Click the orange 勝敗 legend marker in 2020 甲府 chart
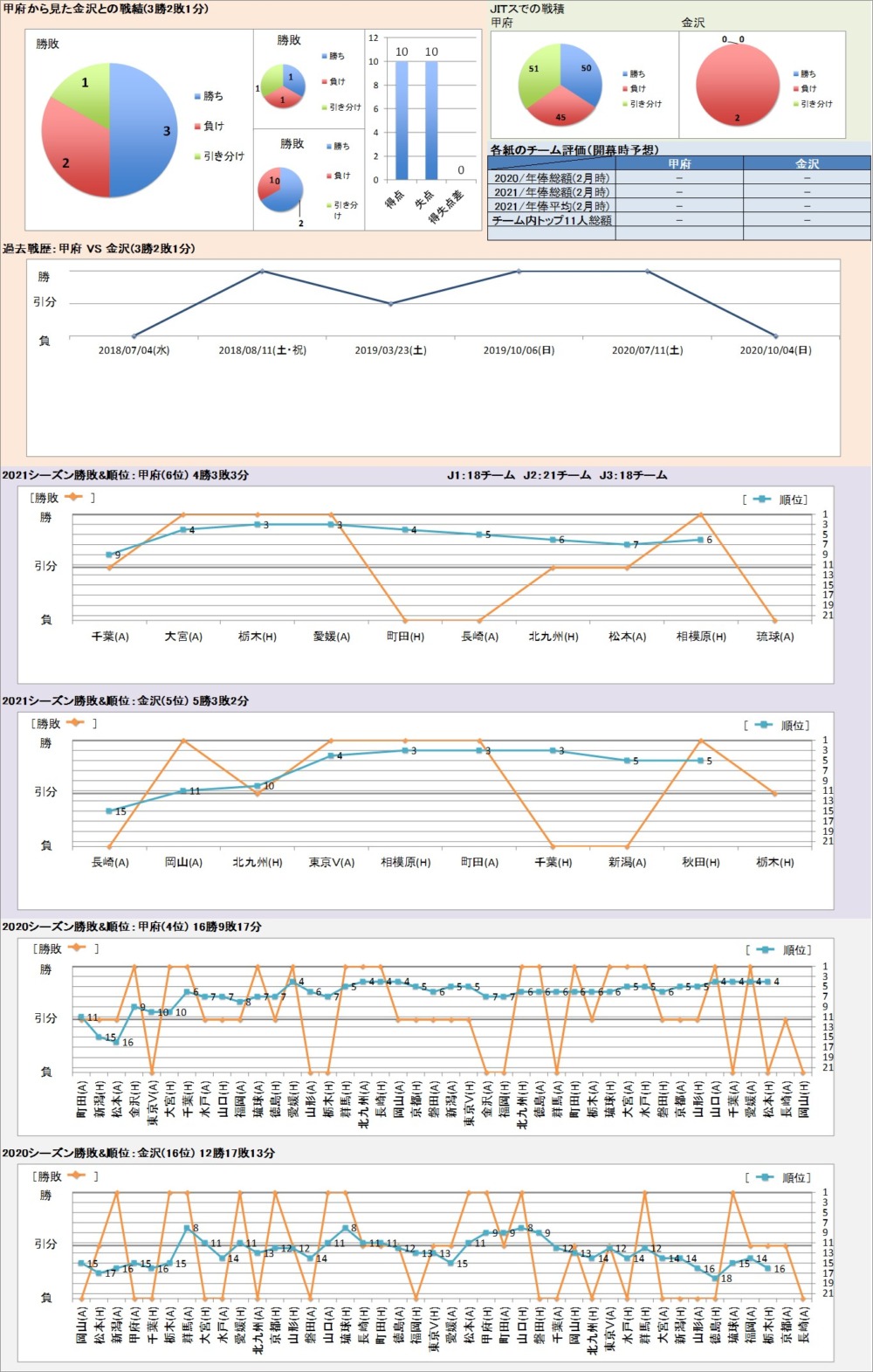This screenshot has height=1372, width=873. [x=76, y=948]
